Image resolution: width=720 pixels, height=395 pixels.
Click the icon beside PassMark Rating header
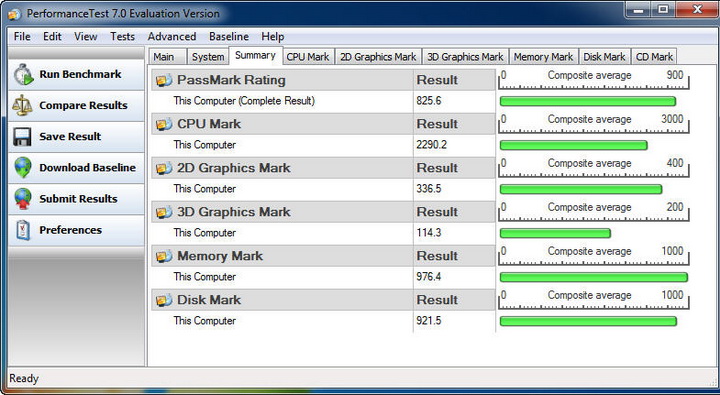[164, 80]
